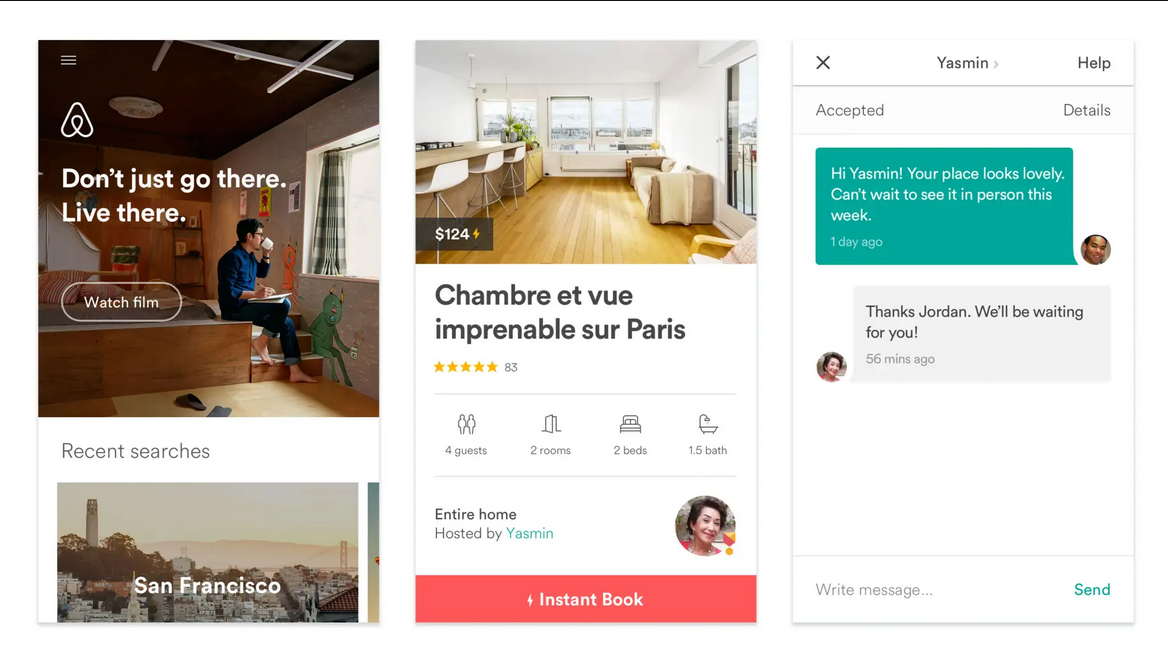Click the 2 rooms door icon

coord(550,424)
